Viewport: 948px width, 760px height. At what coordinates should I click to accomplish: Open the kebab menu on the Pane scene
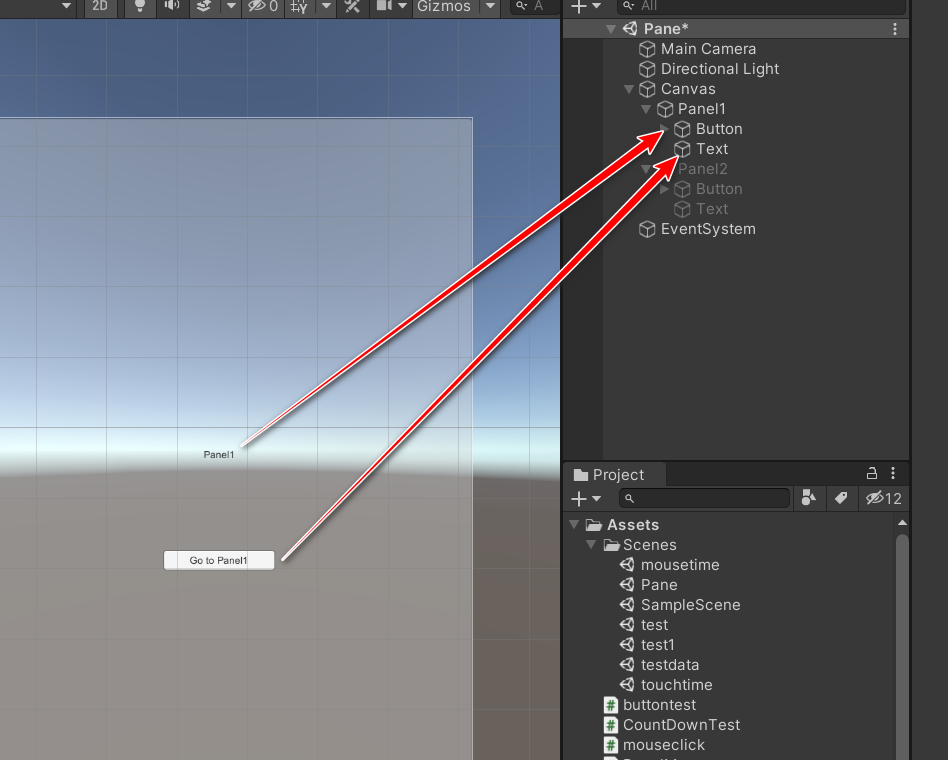click(893, 29)
